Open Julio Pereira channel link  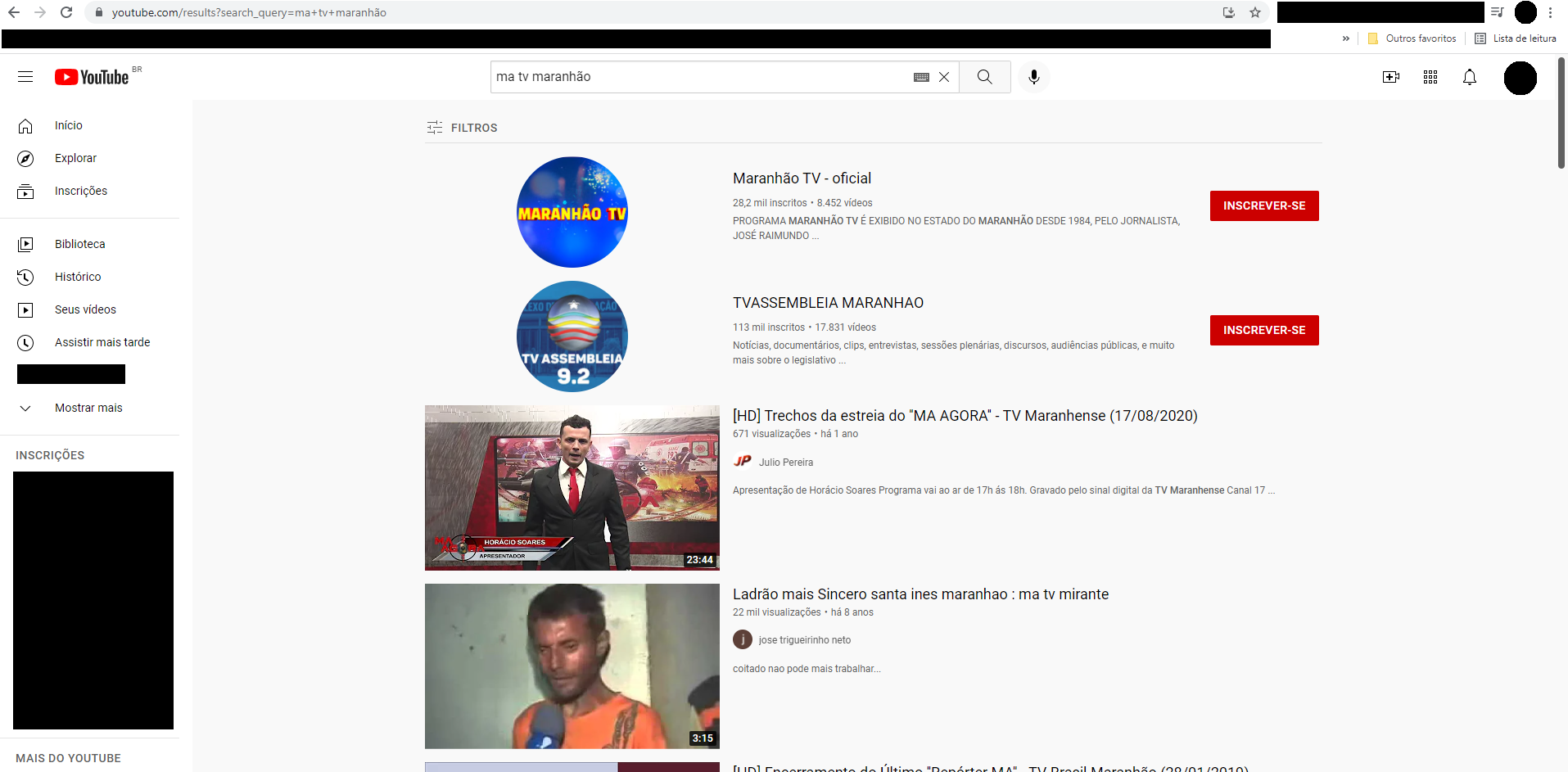pyautogui.click(x=786, y=463)
